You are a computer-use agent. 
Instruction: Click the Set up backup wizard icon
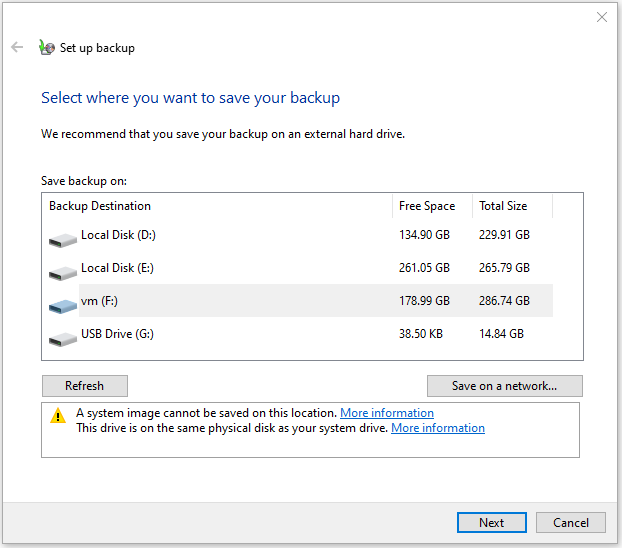pyautogui.click(x=46, y=47)
